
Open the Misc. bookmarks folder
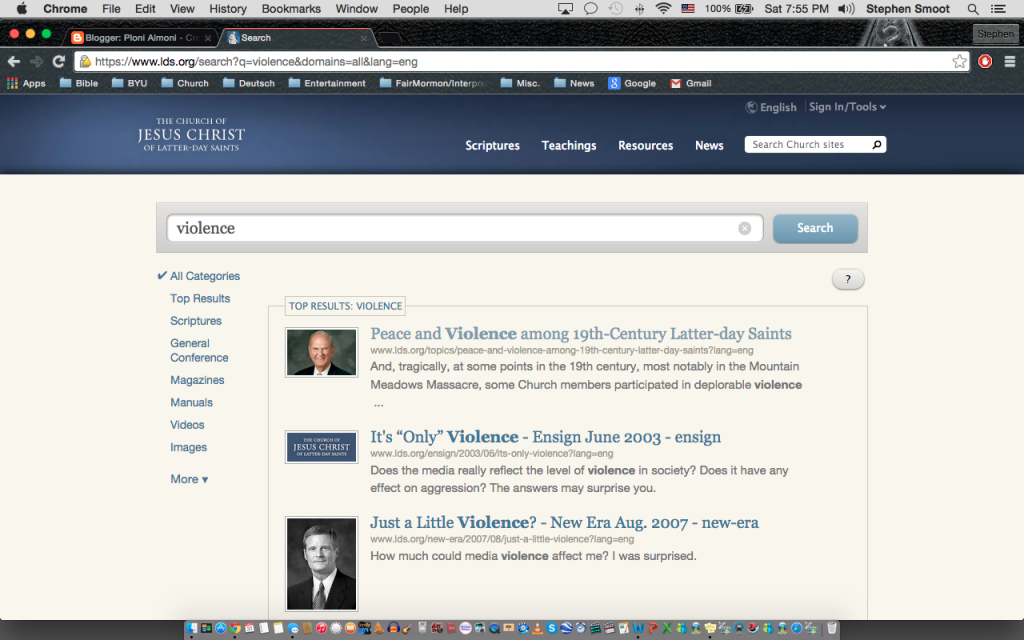(x=520, y=83)
